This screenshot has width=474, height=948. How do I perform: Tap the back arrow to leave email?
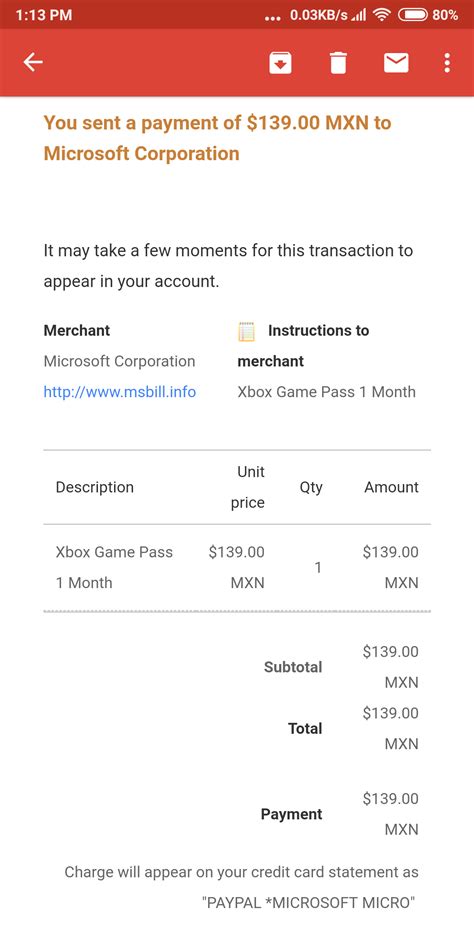coord(33,62)
